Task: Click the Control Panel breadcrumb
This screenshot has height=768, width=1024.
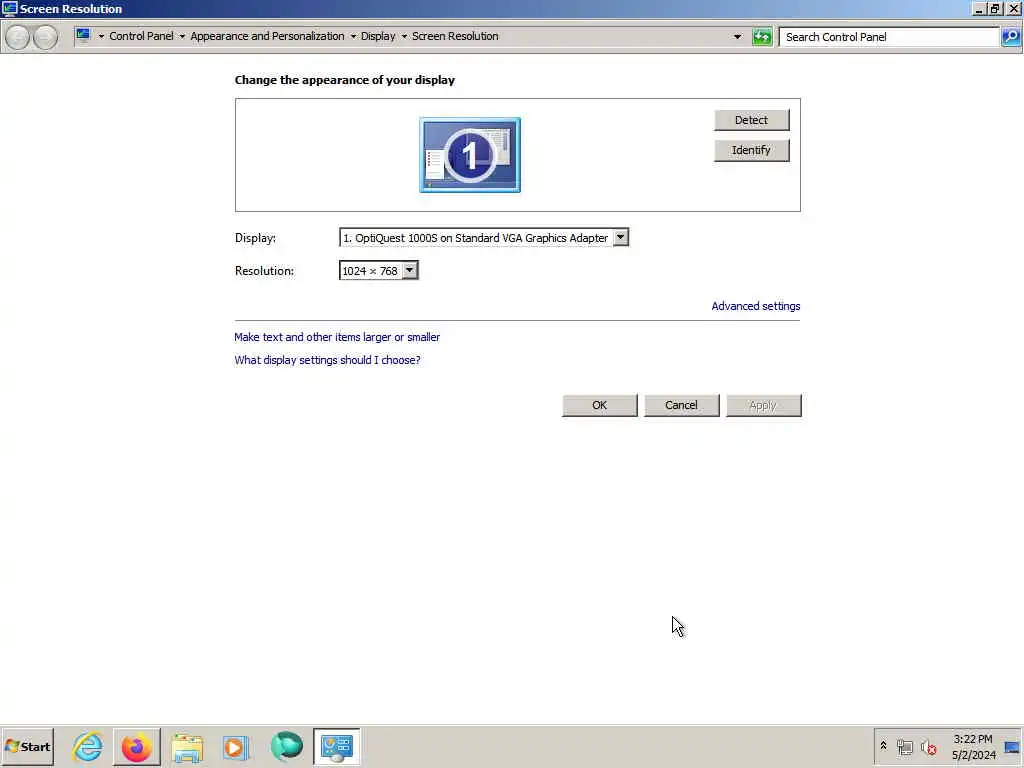Action: [x=141, y=36]
